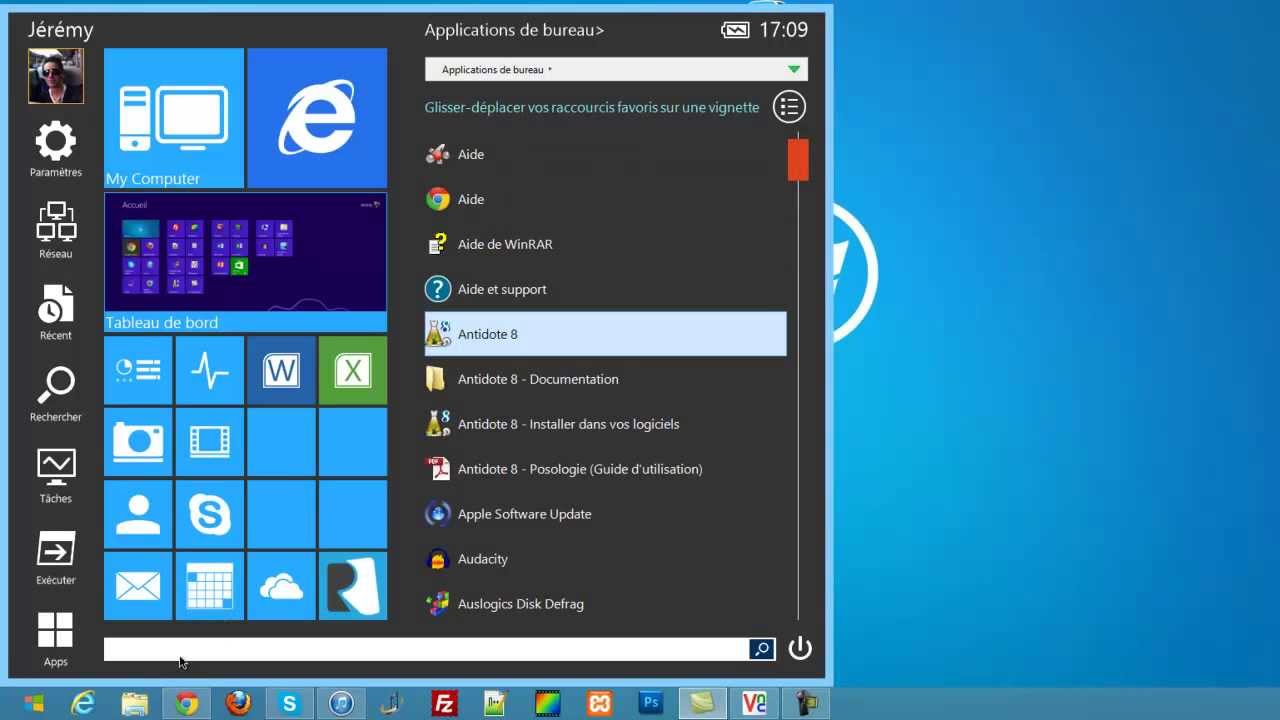Viewport: 1280px width, 720px height.
Task: Select the rocket Aide list entry
Action: 605,154
